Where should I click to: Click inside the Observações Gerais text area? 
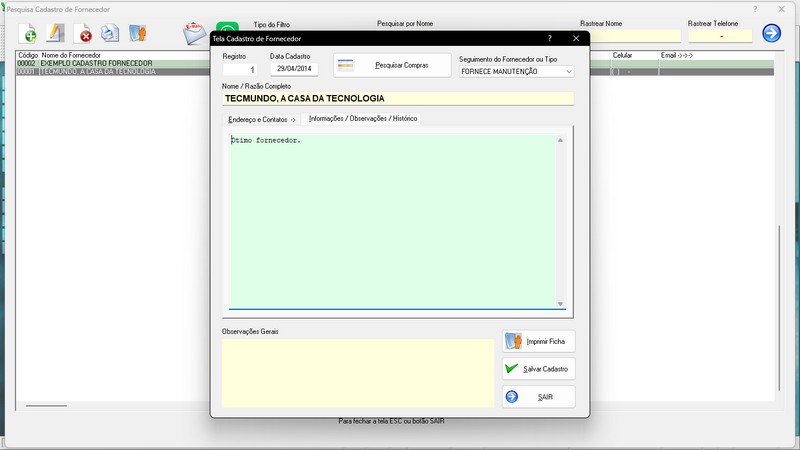tap(358, 372)
